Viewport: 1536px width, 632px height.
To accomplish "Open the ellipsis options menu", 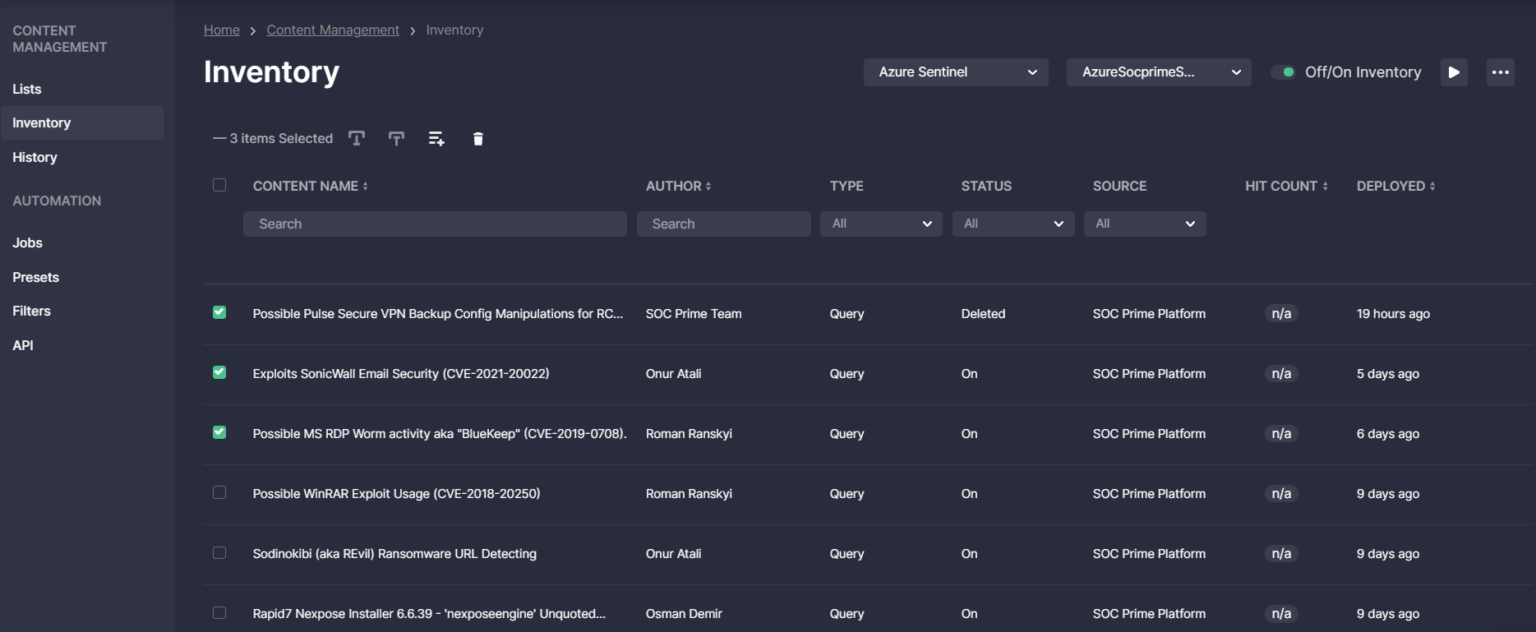I will pyautogui.click(x=1499, y=71).
